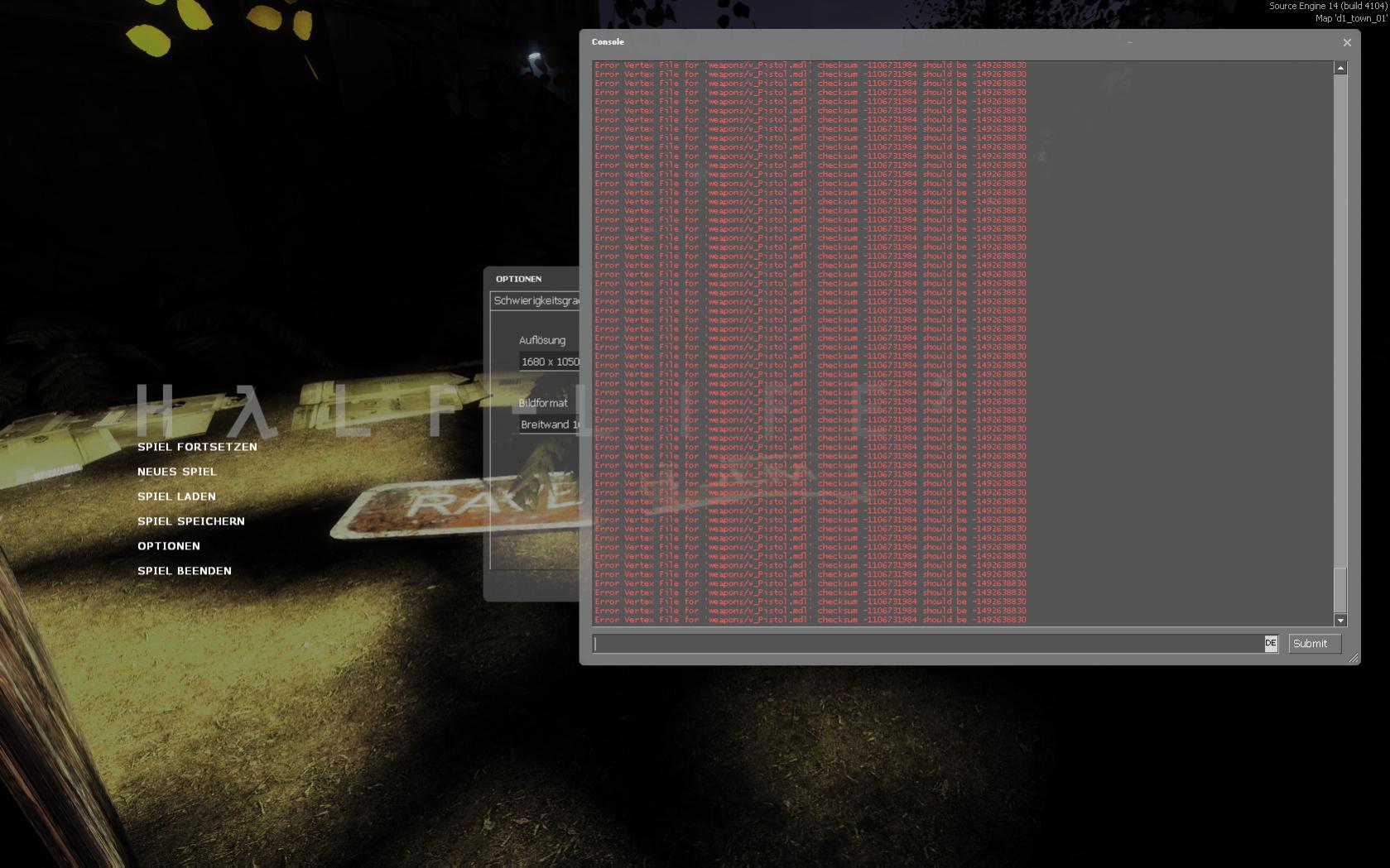Click the console scrollbar thumb
The width and height of the screenshot is (1390, 868).
tap(1340, 590)
